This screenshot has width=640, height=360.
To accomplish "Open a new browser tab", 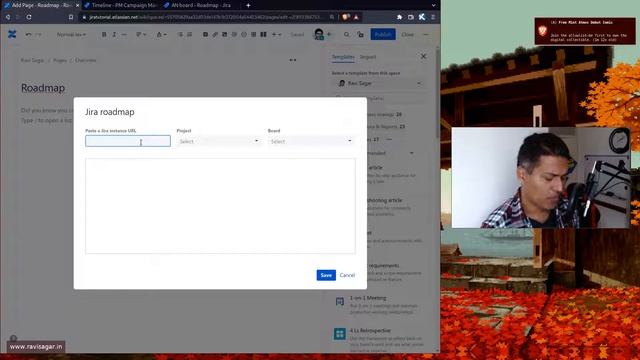I will tap(248, 5).
